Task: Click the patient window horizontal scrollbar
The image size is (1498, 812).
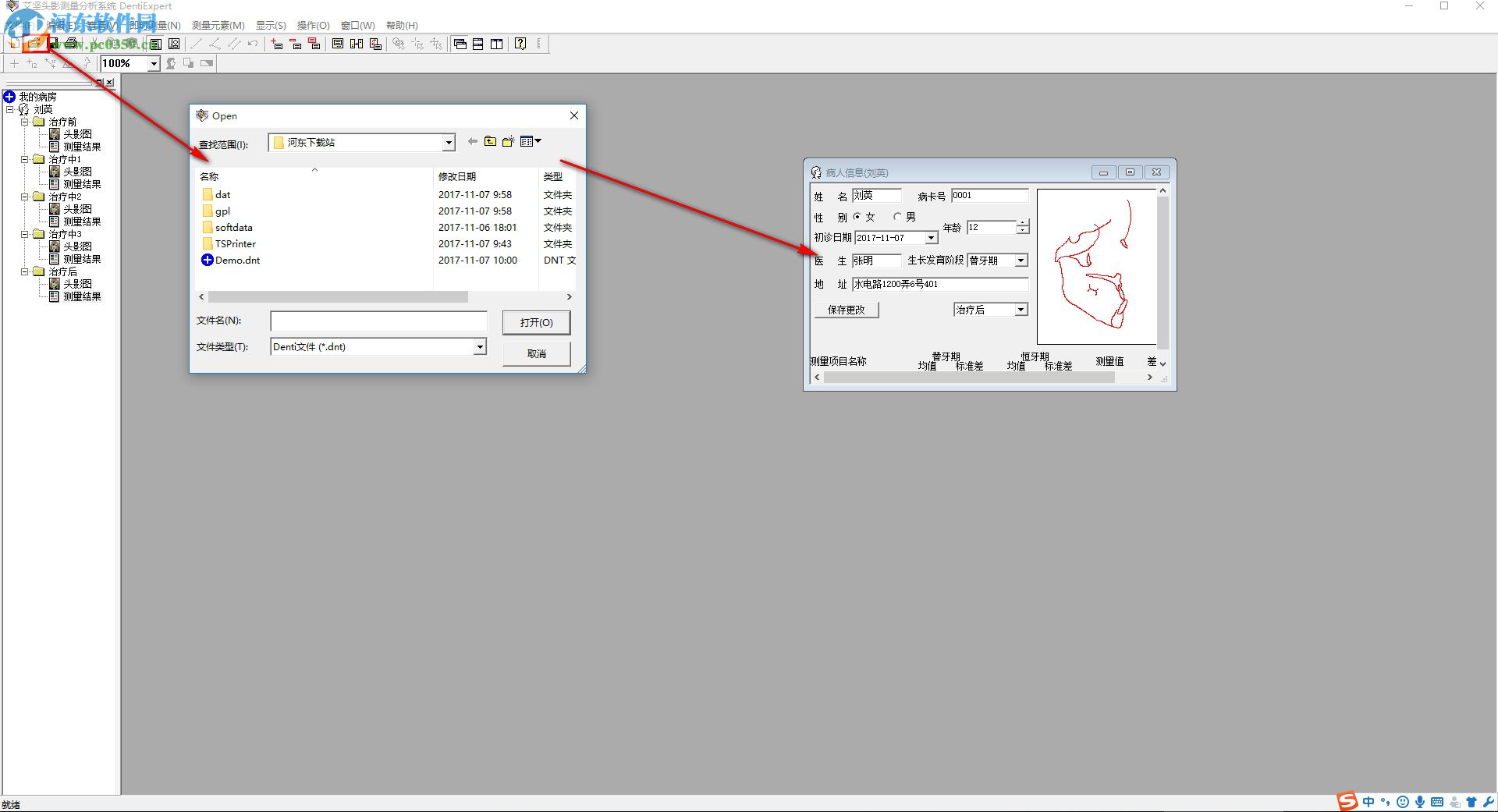Action: click(x=969, y=378)
